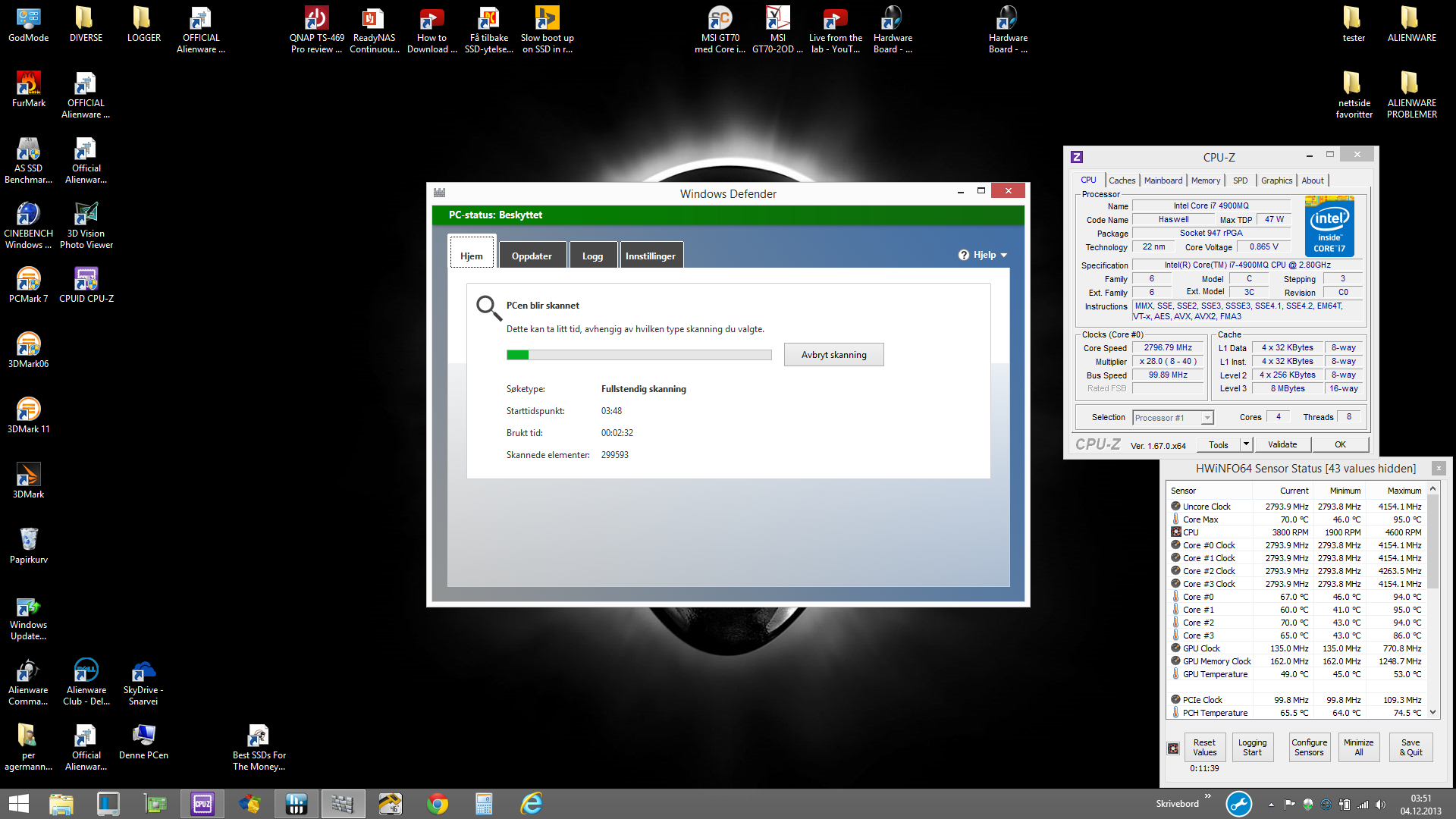The width and height of the screenshot is (1456, 819).
Task: Open Internet Explorer from taskbar
Action: 532,803
